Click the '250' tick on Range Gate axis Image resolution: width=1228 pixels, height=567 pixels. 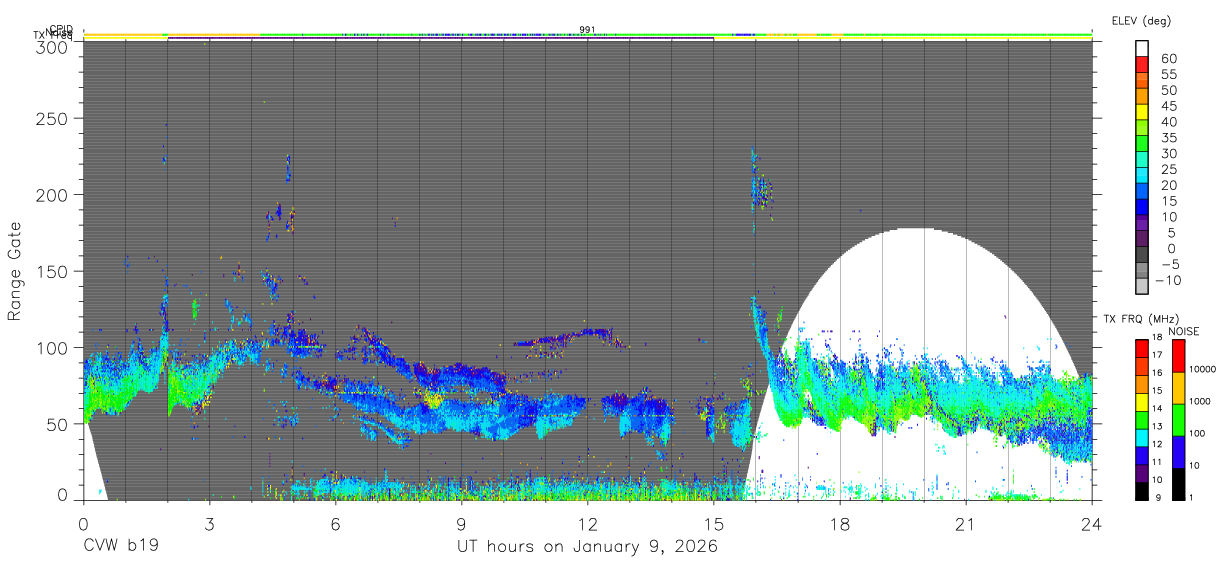click(53, 118)
